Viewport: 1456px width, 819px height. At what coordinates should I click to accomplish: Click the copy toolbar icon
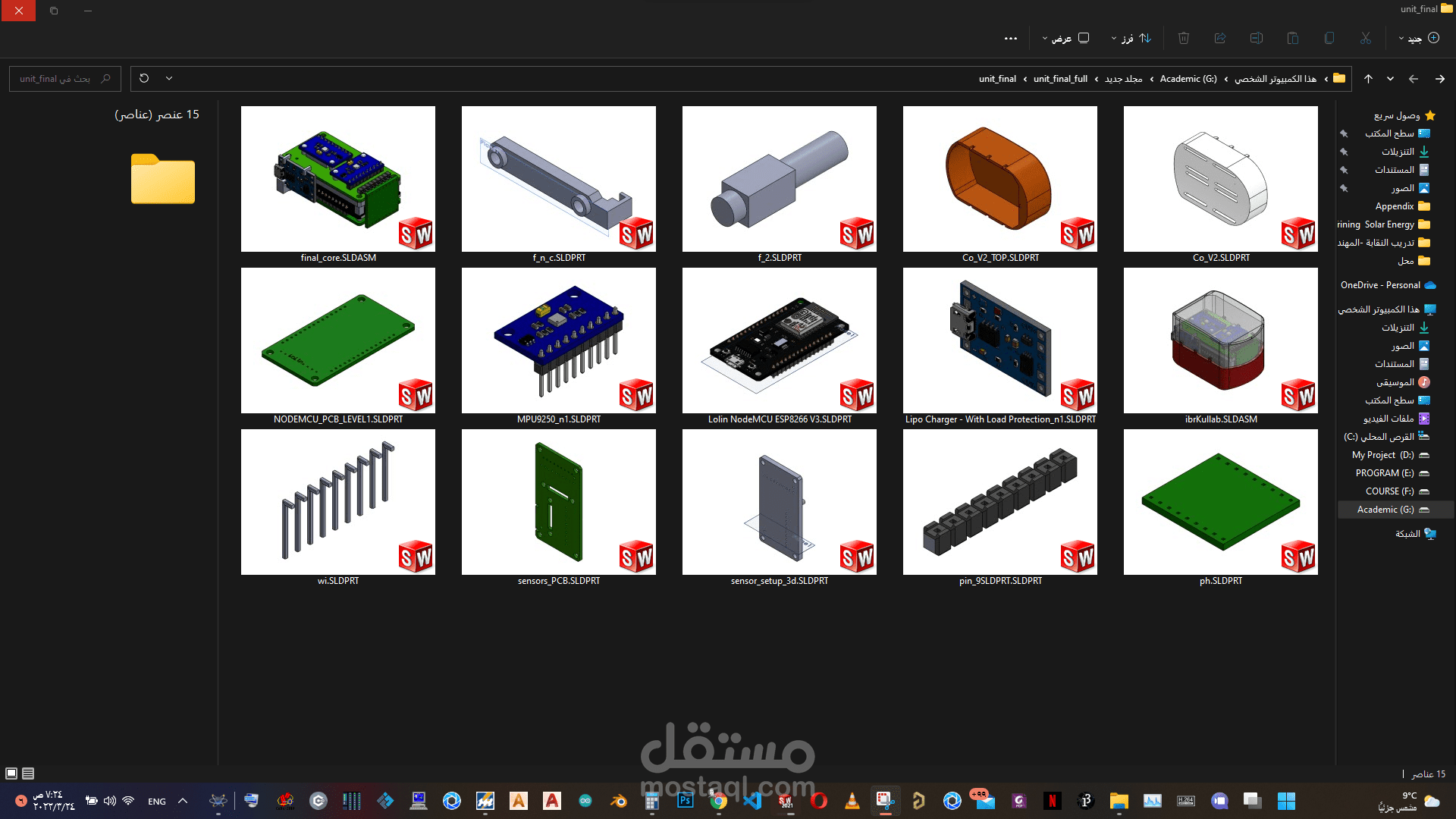pos(1329,38)
